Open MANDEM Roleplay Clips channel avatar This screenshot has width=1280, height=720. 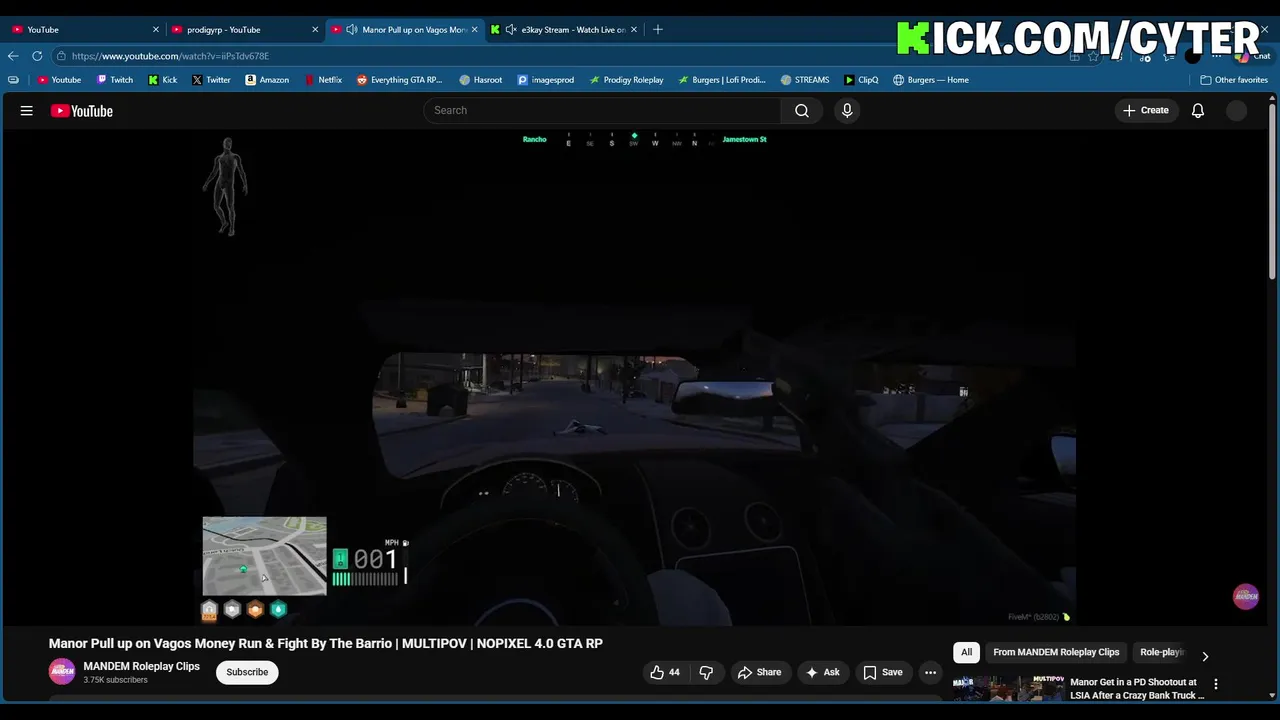coord(62,672)
